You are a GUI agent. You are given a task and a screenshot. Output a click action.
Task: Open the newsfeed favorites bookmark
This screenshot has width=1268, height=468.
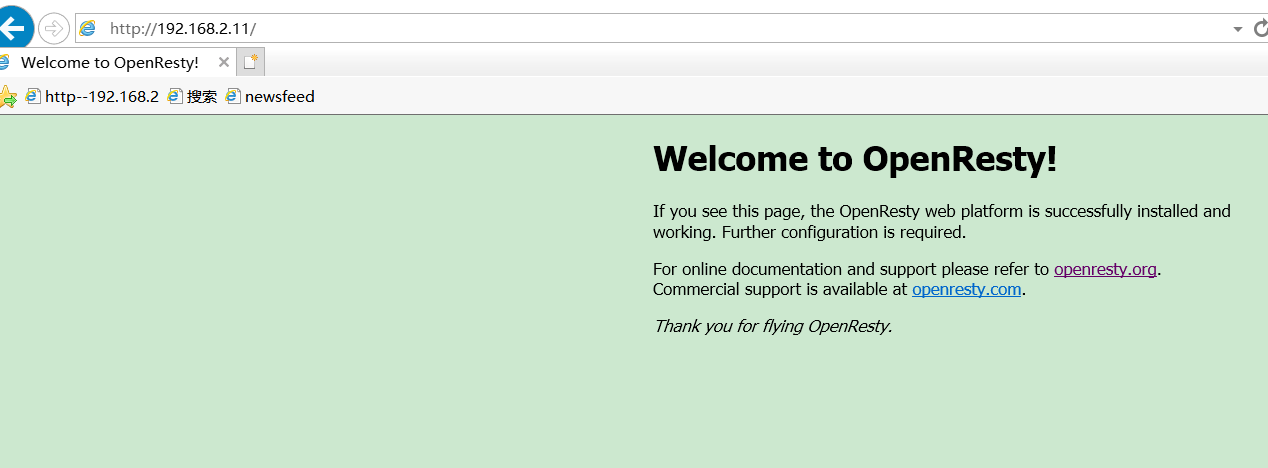tap(270, 97)
